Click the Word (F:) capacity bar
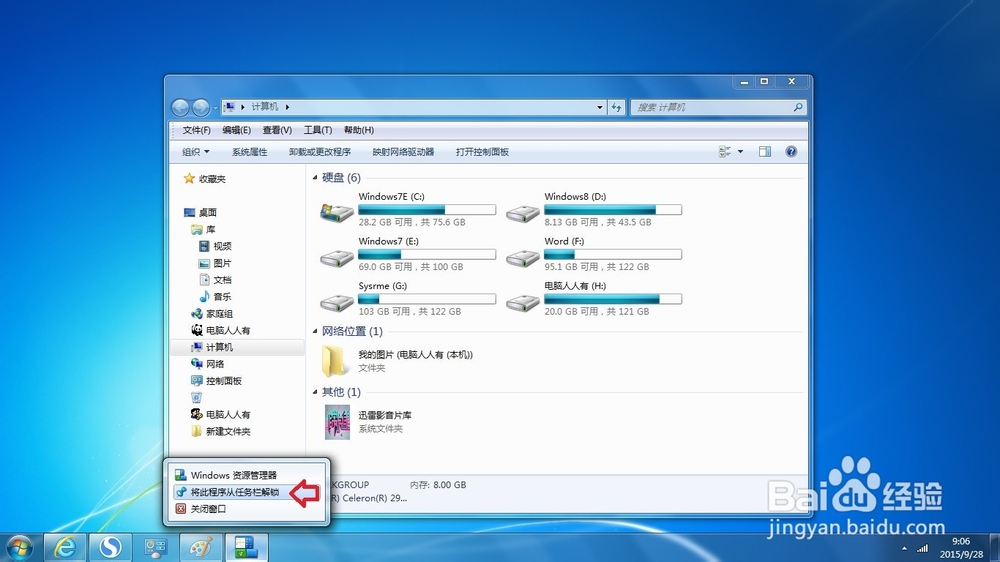Viewport: 1000px width, 562px height. pos(613,254)
